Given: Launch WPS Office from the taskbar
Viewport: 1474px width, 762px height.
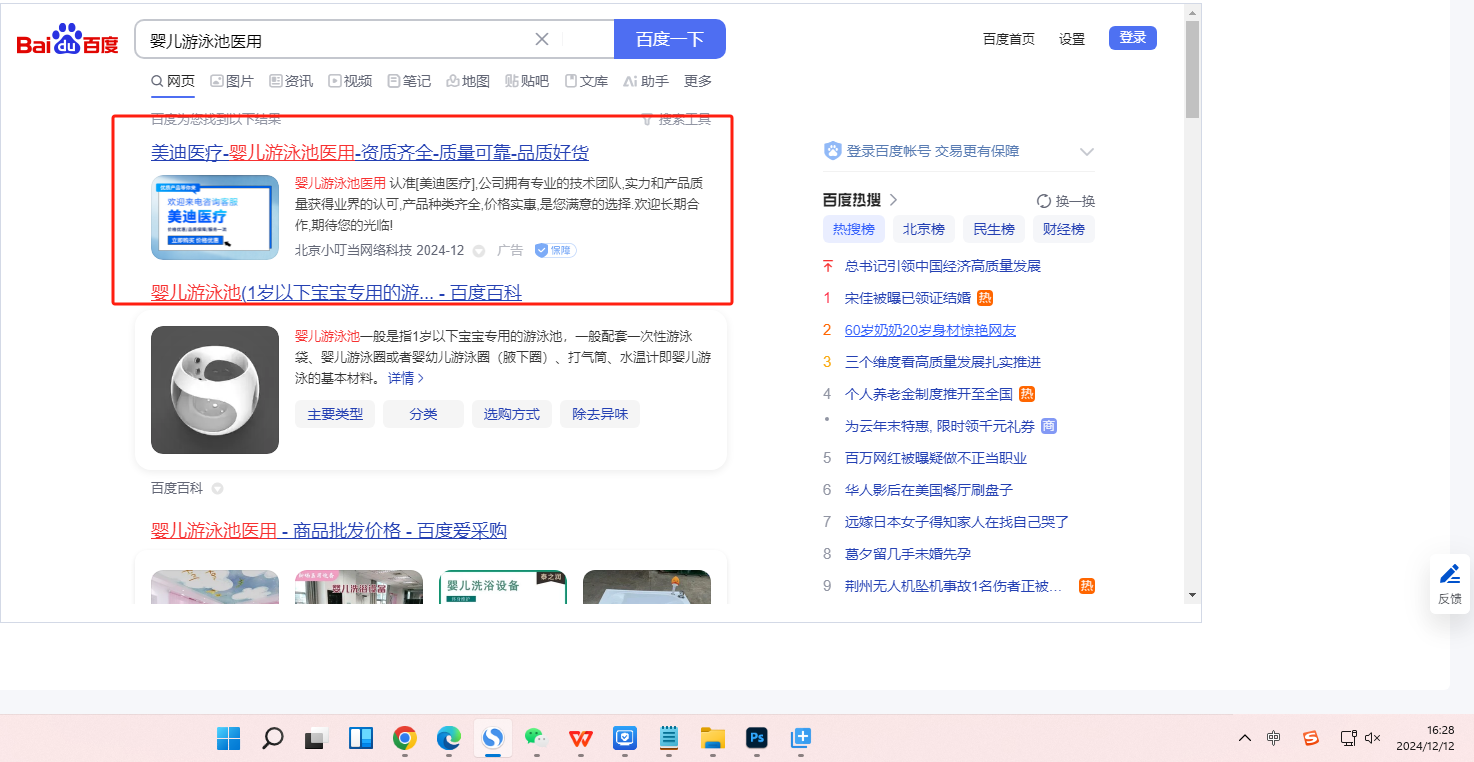Looking at the screenshot, I should [581, 738].
